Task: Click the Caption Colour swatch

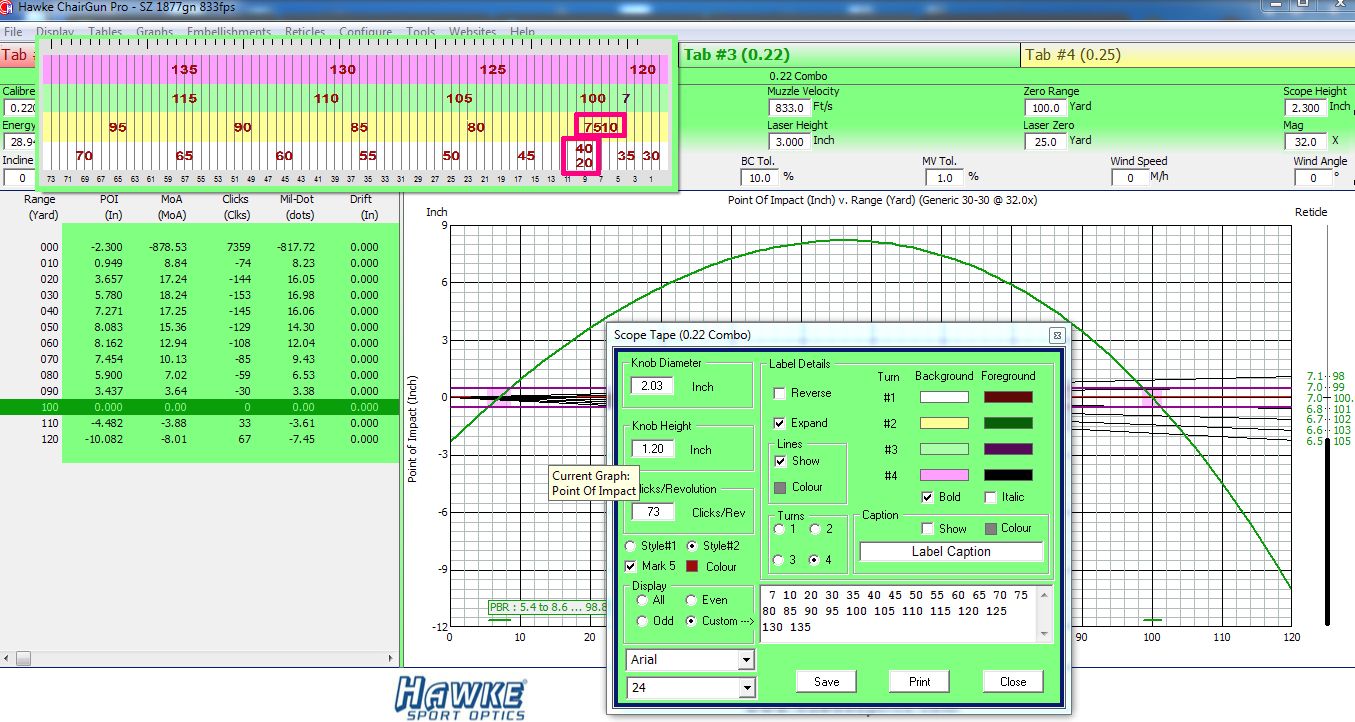Action: point(991,528)
